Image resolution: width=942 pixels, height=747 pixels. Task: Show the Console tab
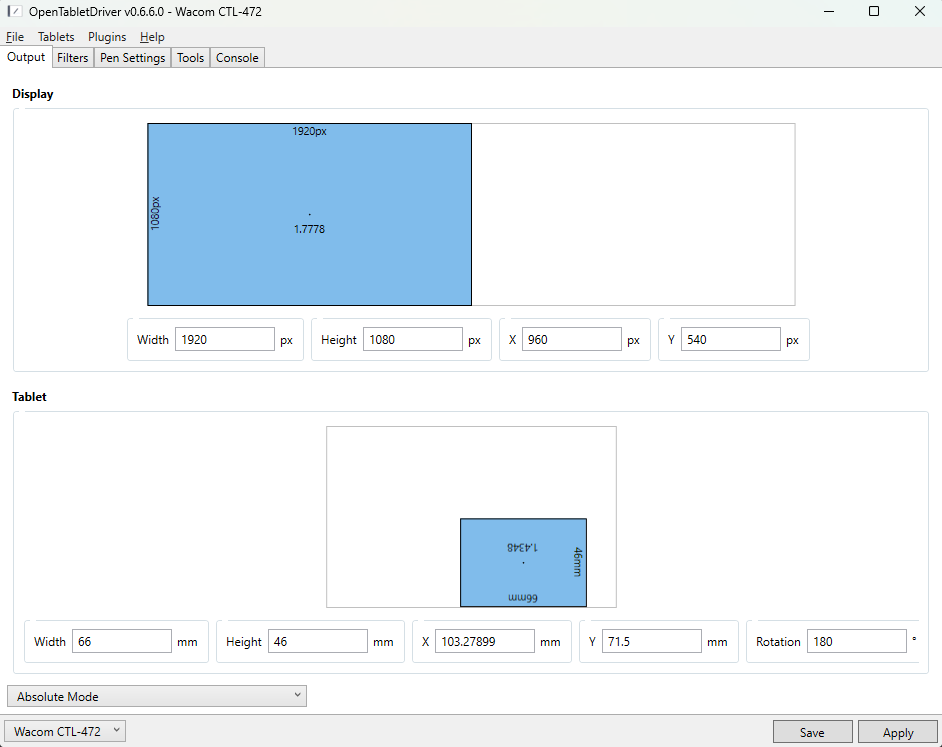(x=237, y=58)
